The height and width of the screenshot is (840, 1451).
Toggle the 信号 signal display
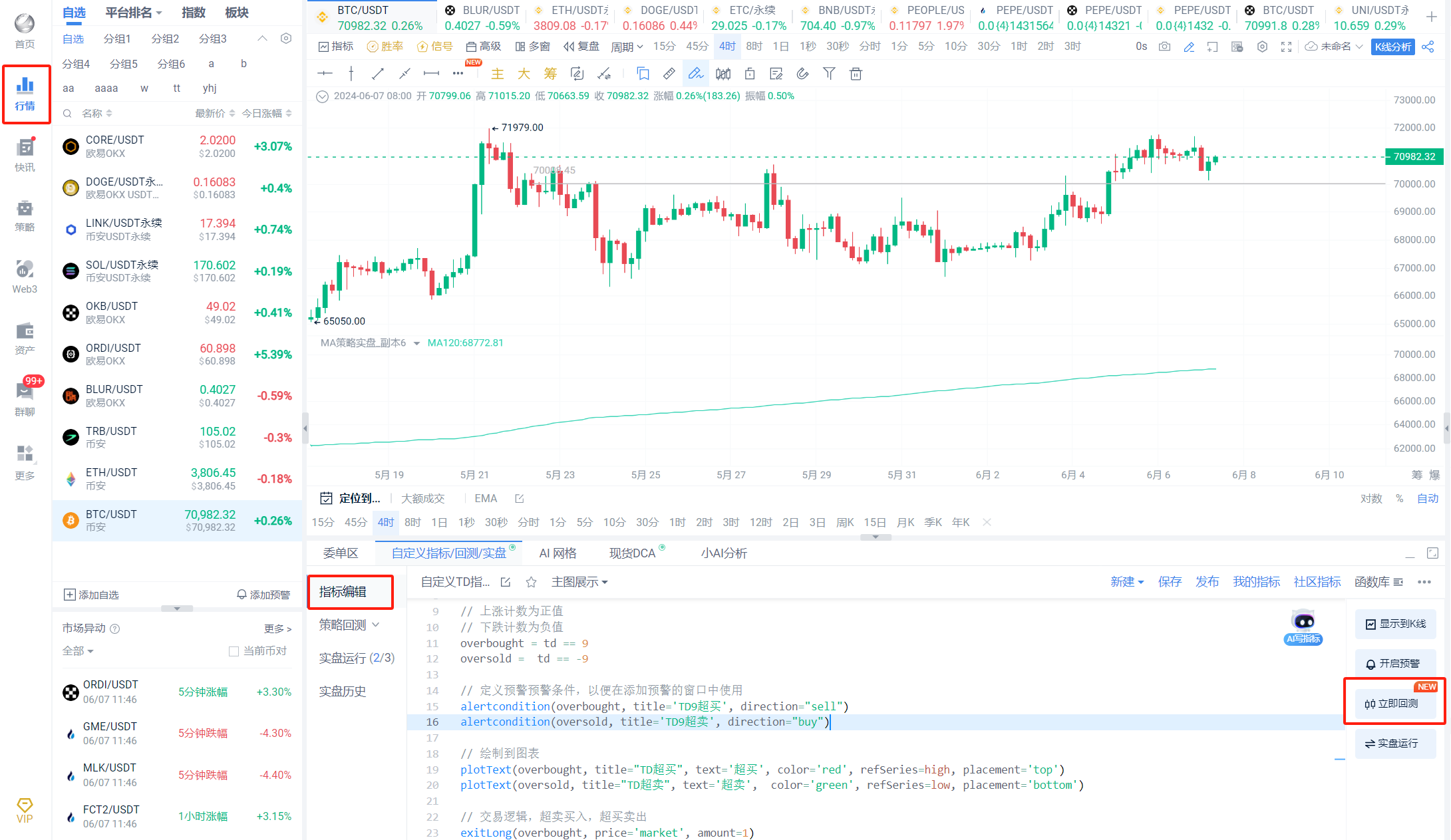click(x=434, y=47)
